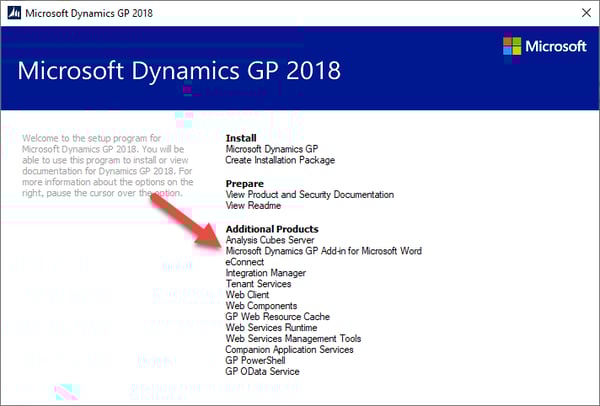The width and height of the screenshot is (600, 406).
Task: Open View Product and Security Documentation
Action: click(310, 194)
